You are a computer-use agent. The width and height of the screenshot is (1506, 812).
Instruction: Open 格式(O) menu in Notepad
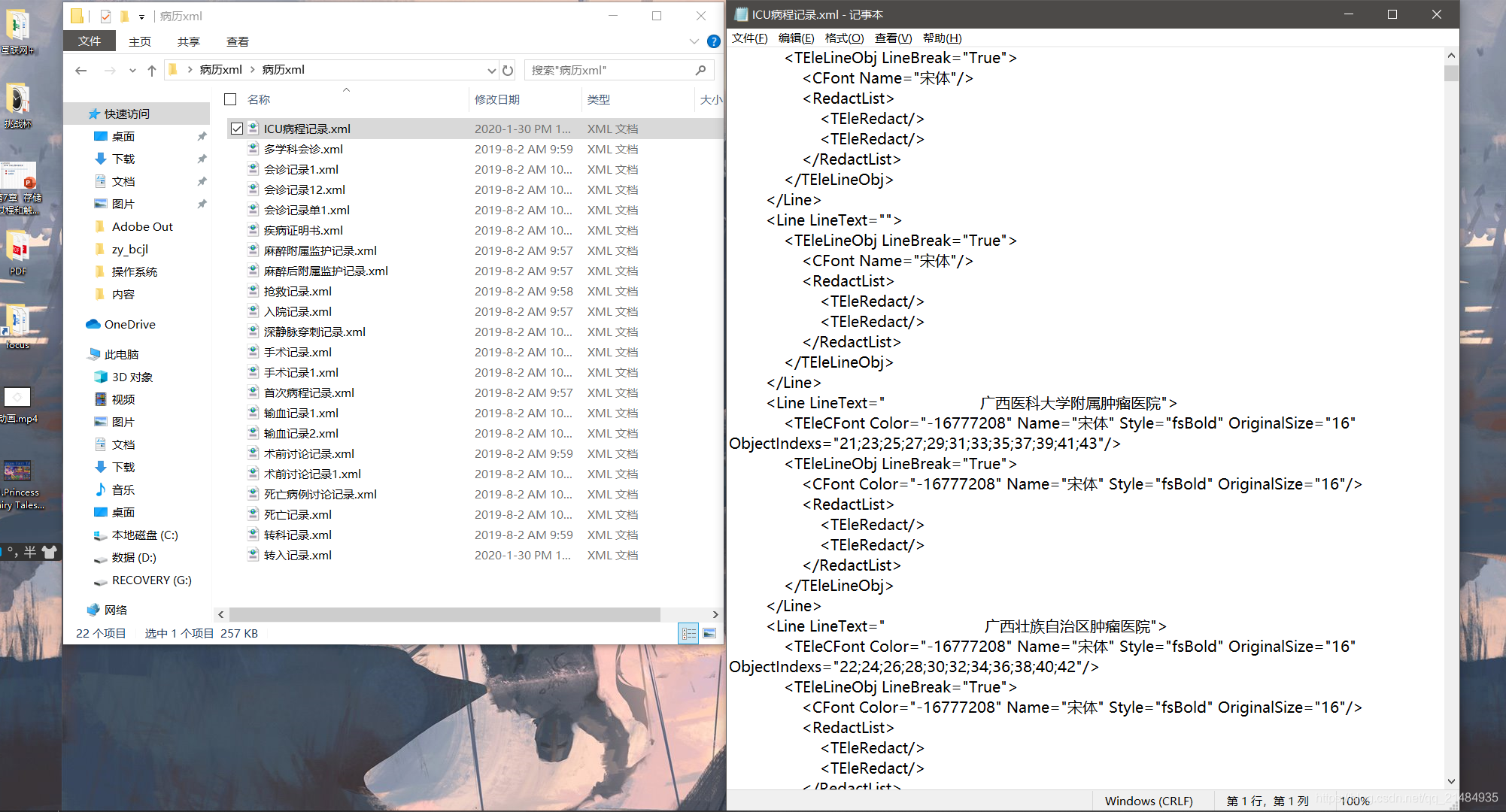[x=842, y=38]
